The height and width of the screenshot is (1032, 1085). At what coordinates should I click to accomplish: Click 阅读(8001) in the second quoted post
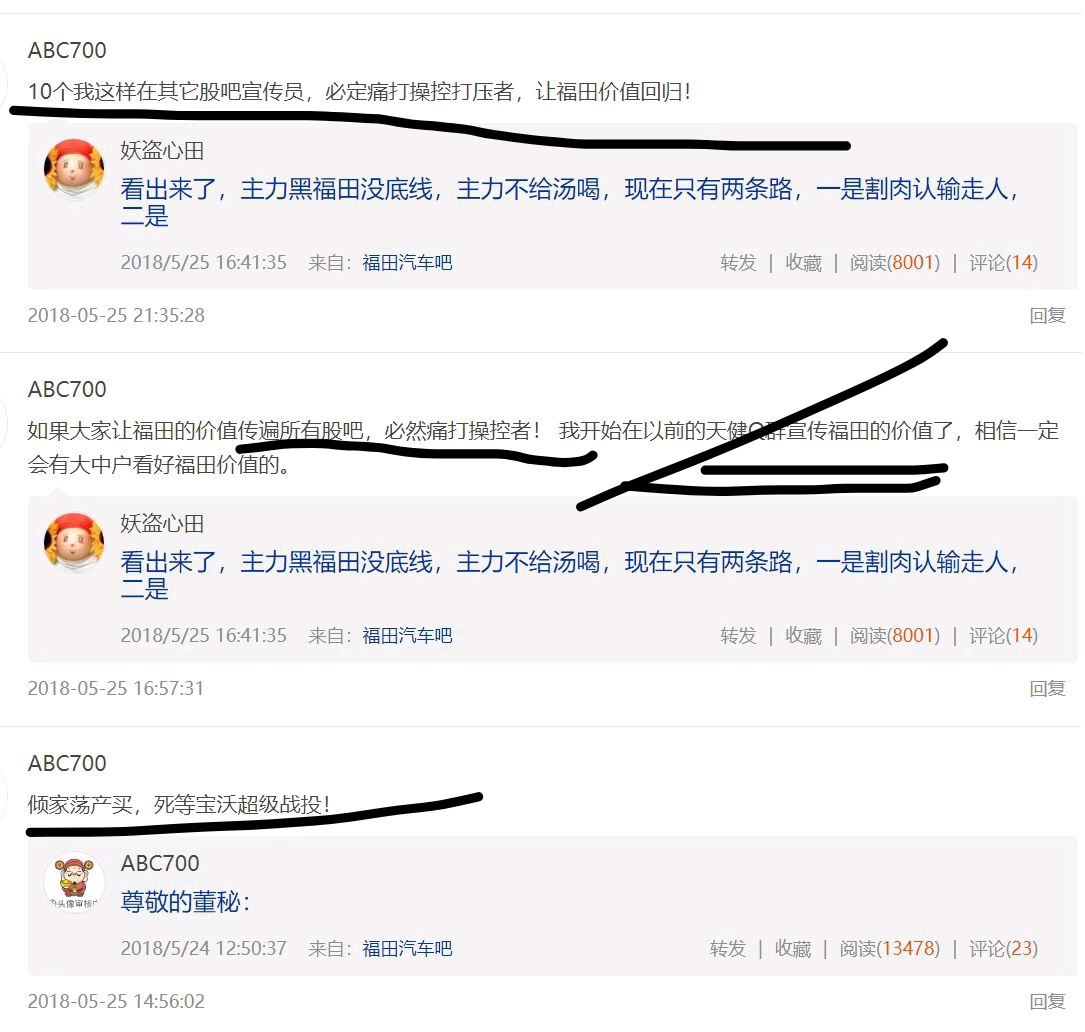[x=895, y=636]
